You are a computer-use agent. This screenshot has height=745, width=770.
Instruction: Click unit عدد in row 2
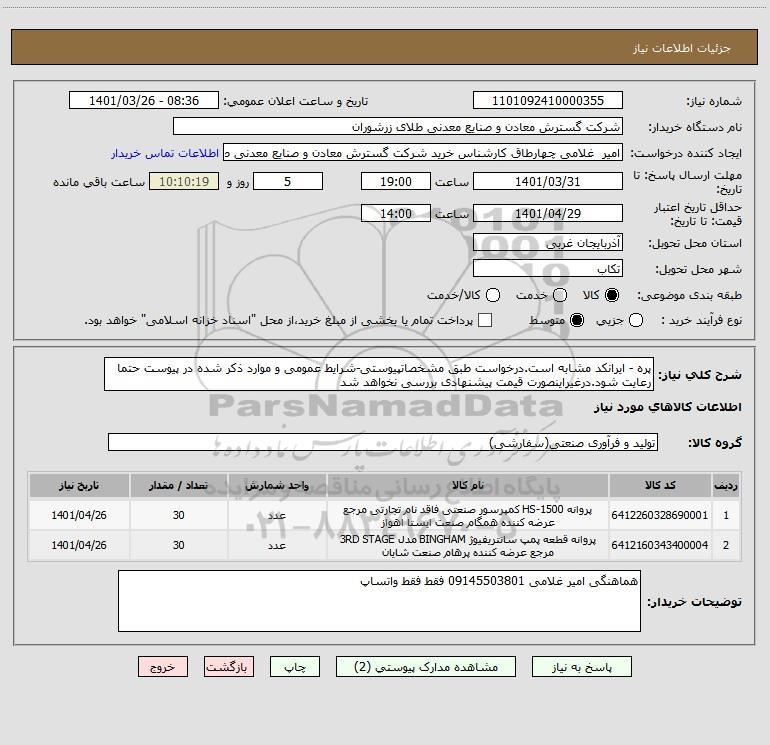pos(277,546)
